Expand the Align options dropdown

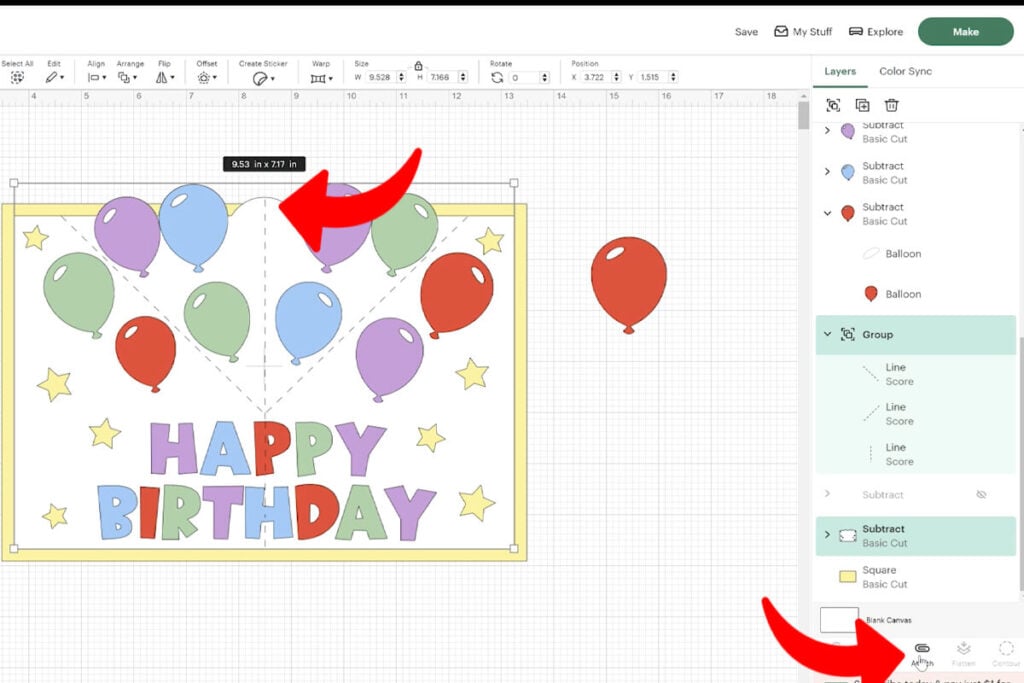[x=104, y=76]
